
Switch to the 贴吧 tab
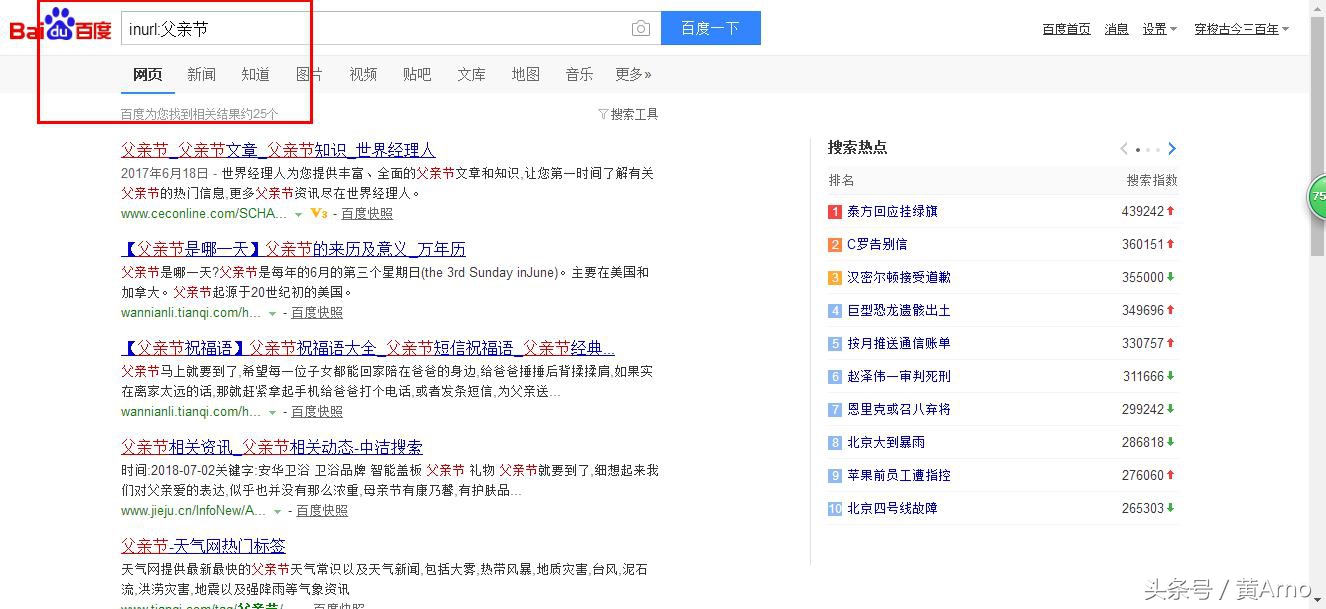[x=417, y=74]
